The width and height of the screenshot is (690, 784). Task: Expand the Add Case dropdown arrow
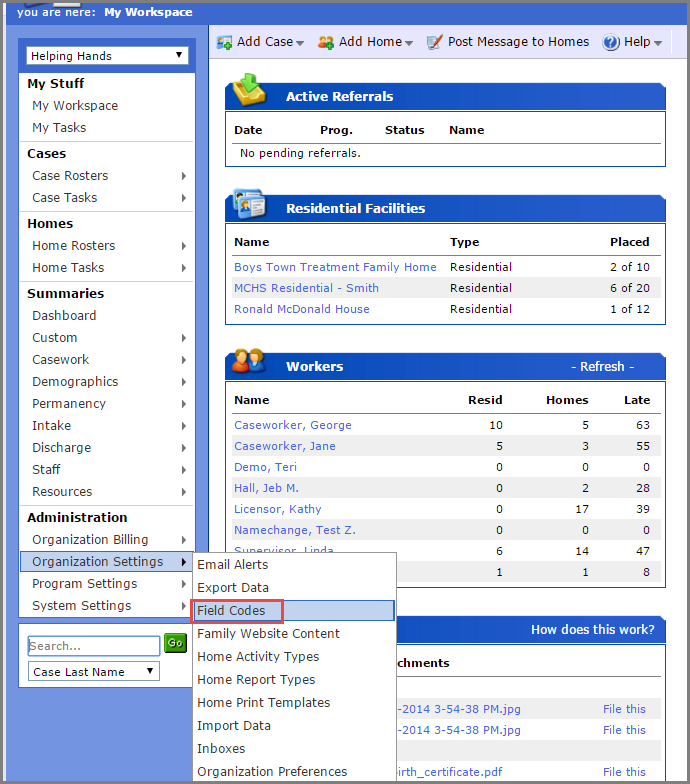(300, 43)
